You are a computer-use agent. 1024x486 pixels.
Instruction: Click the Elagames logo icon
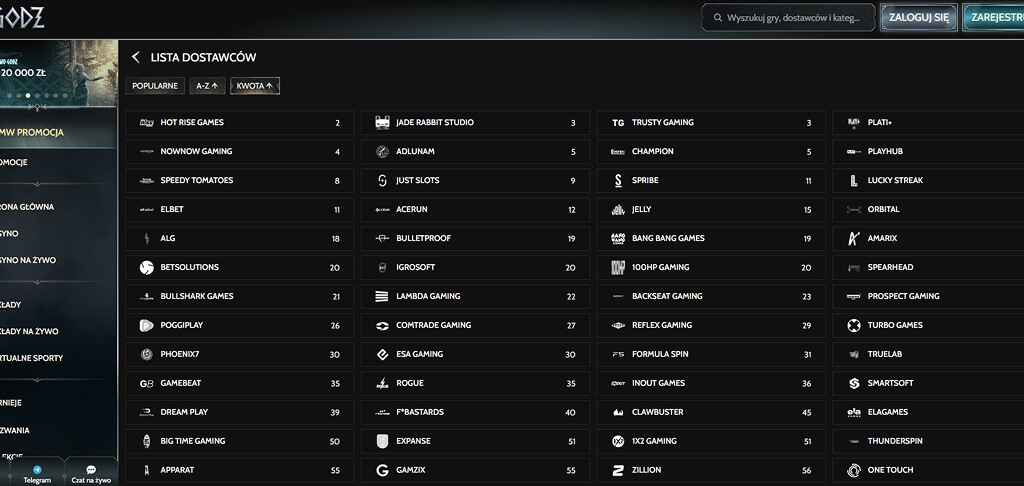pyautogui.click(x=854, y=412)
